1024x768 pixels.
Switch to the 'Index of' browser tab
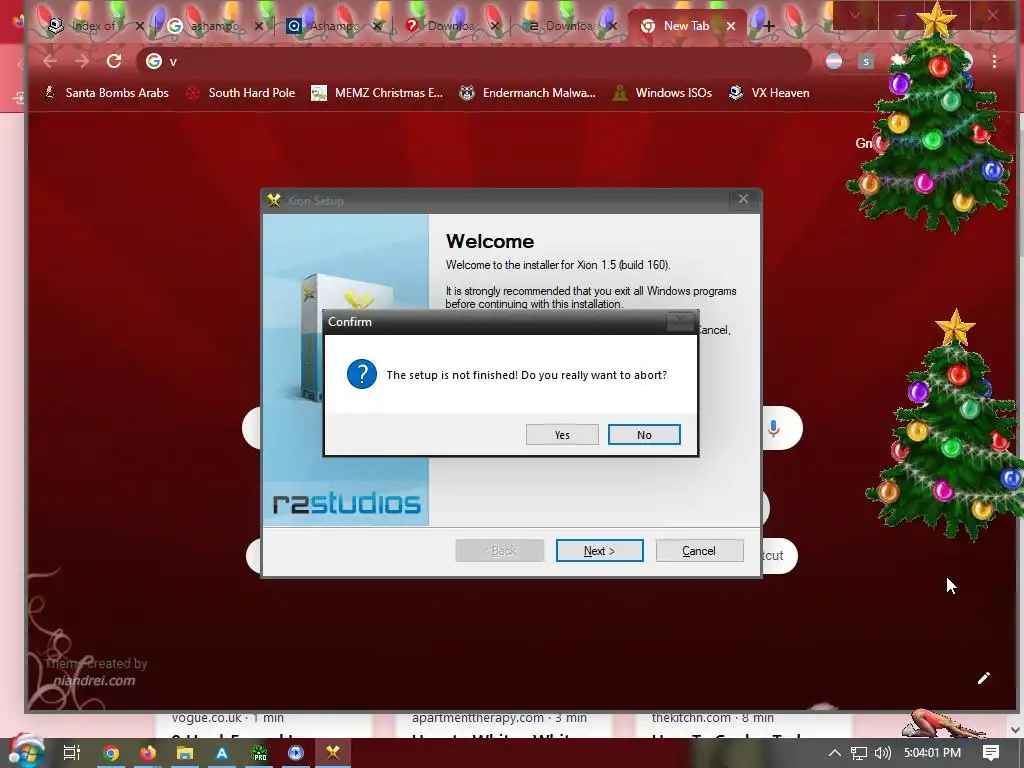91,26
